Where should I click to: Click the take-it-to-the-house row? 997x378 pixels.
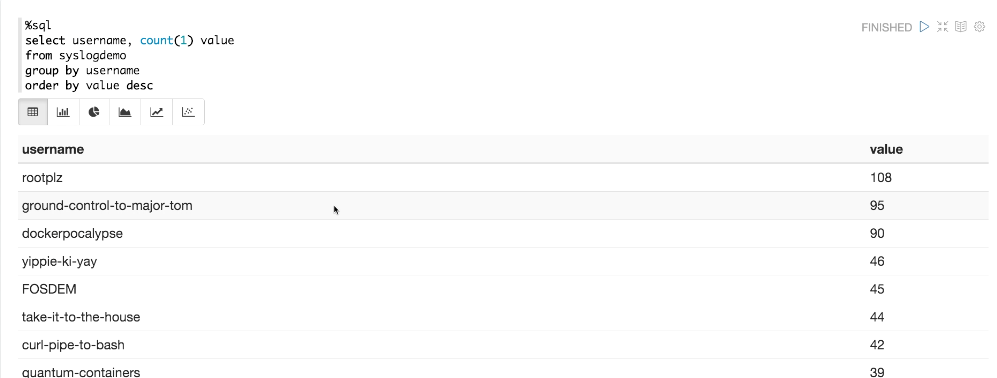tap(503, 317)
